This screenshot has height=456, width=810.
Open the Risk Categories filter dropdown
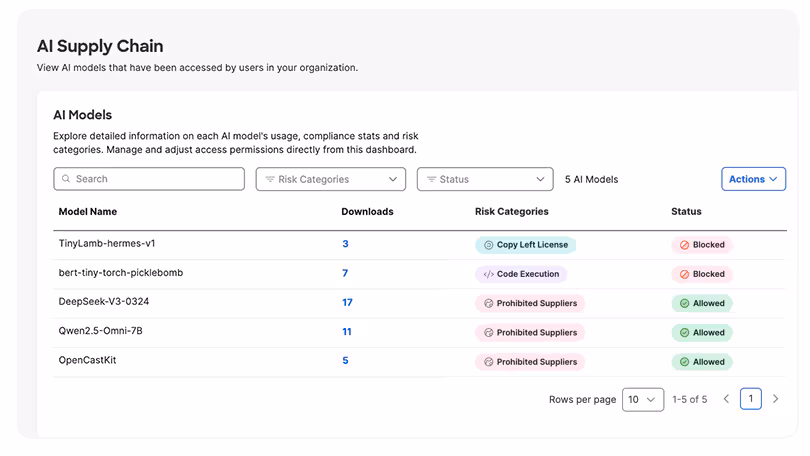tap(330, 180)
